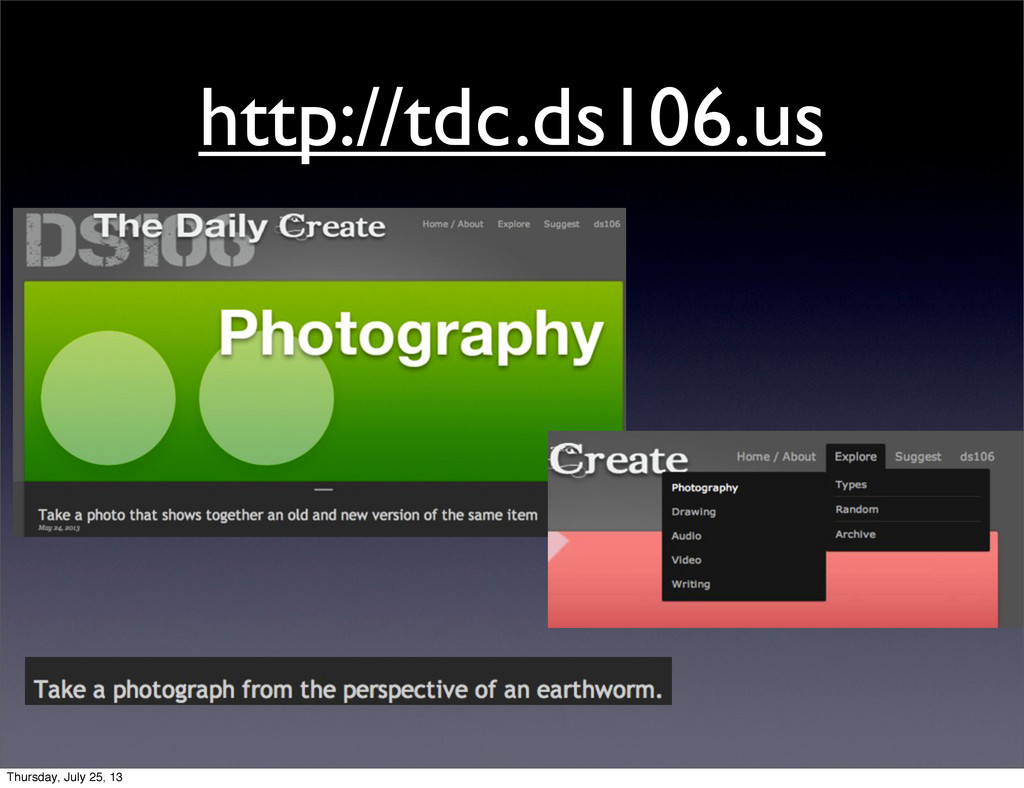This screenshot has width=1024, height=788.
Task: Click the earthworm perspective photograph prompt
Action: pyautogui.click(x=348, y=689)
